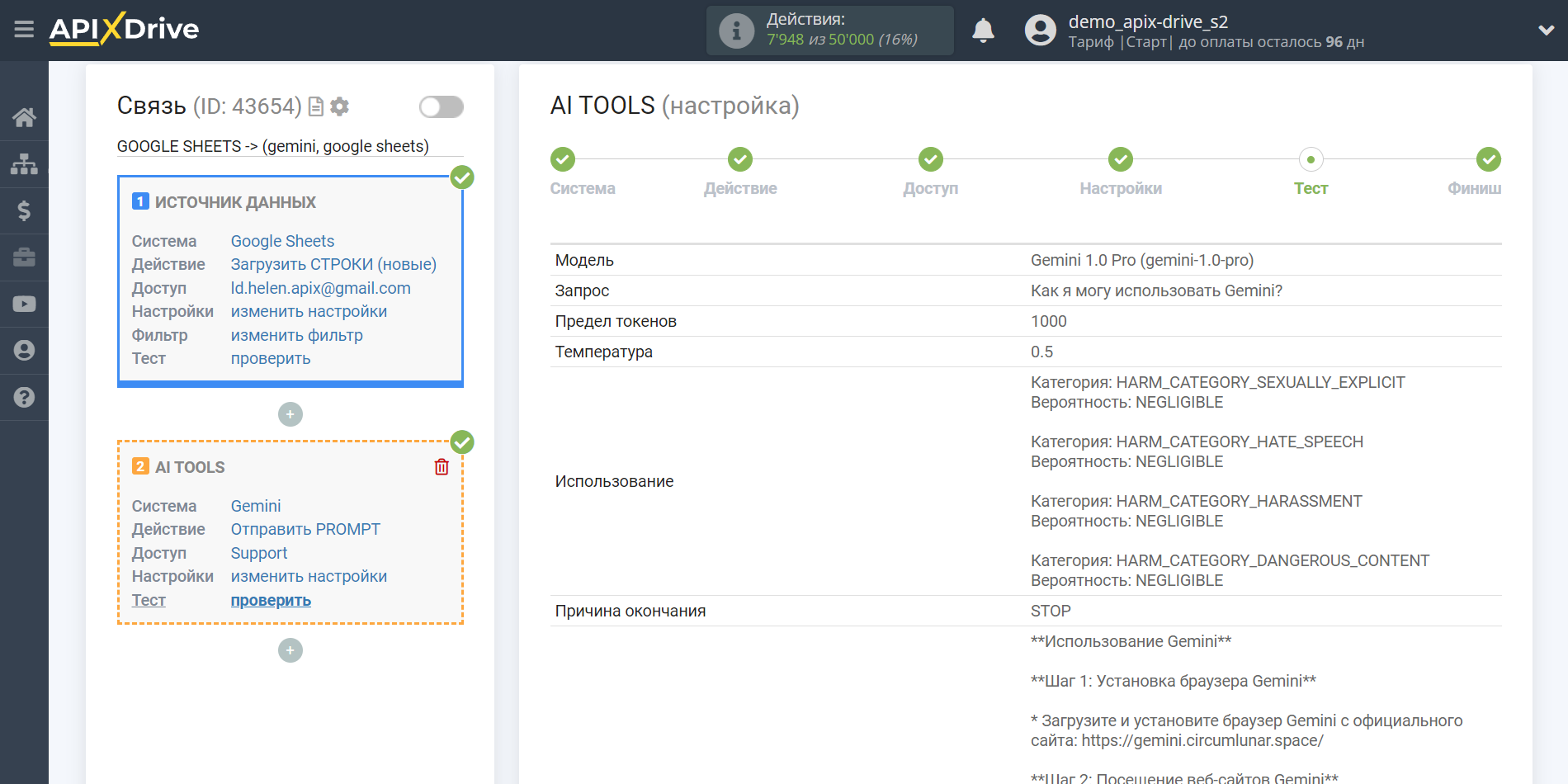The width and height of the screenshot is (1568, 784).
Task: Click the Предел токенов value 1000
Action: coord(1049,321)
